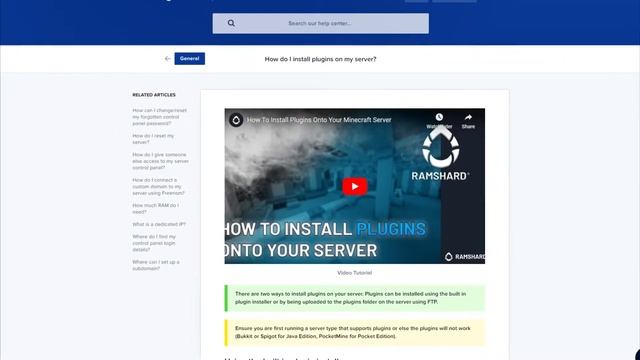
Task: Click the green note about two ways to install plugins
Action: [x=355, y=298]
